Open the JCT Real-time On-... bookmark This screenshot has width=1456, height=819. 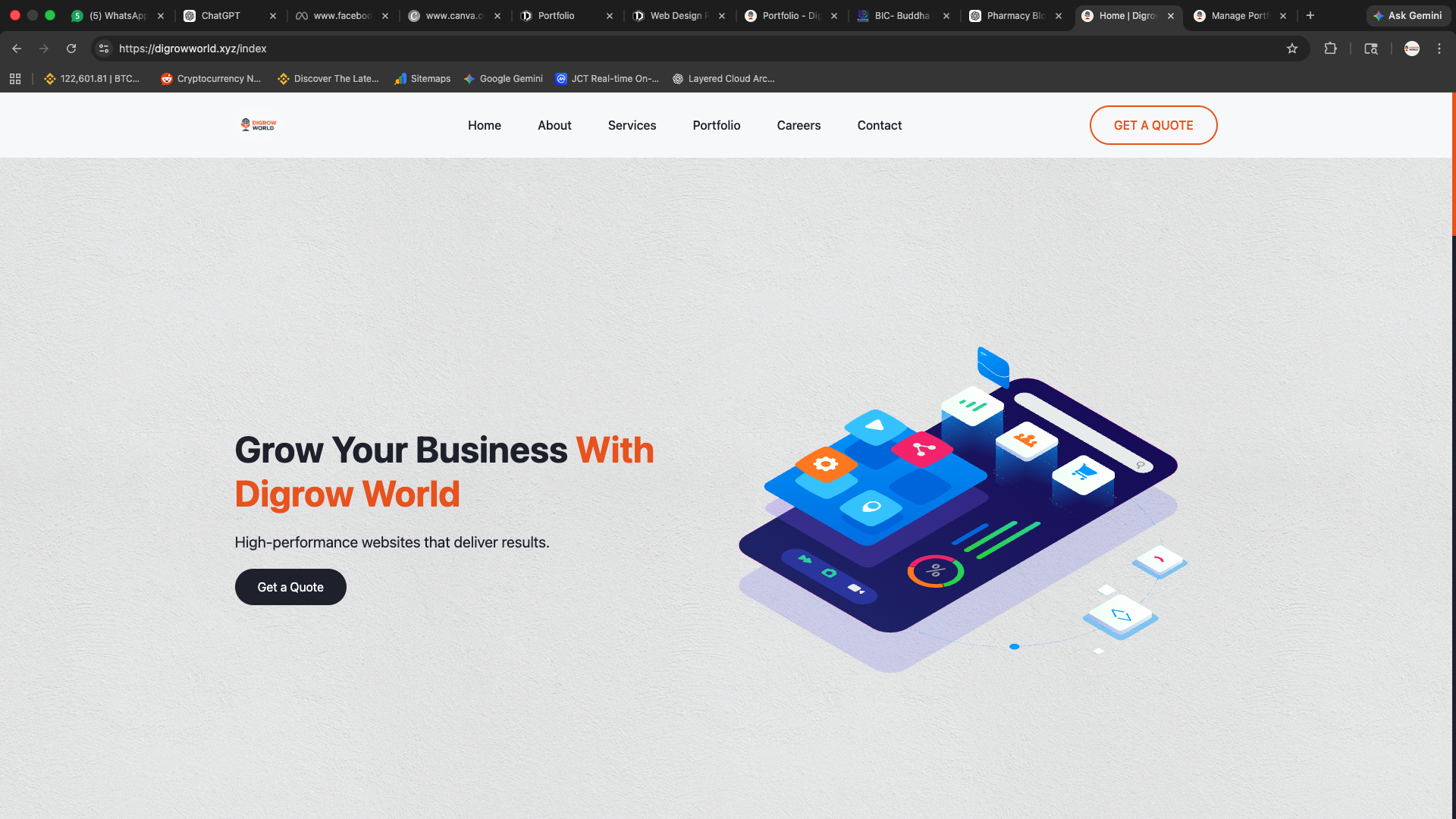607,79
